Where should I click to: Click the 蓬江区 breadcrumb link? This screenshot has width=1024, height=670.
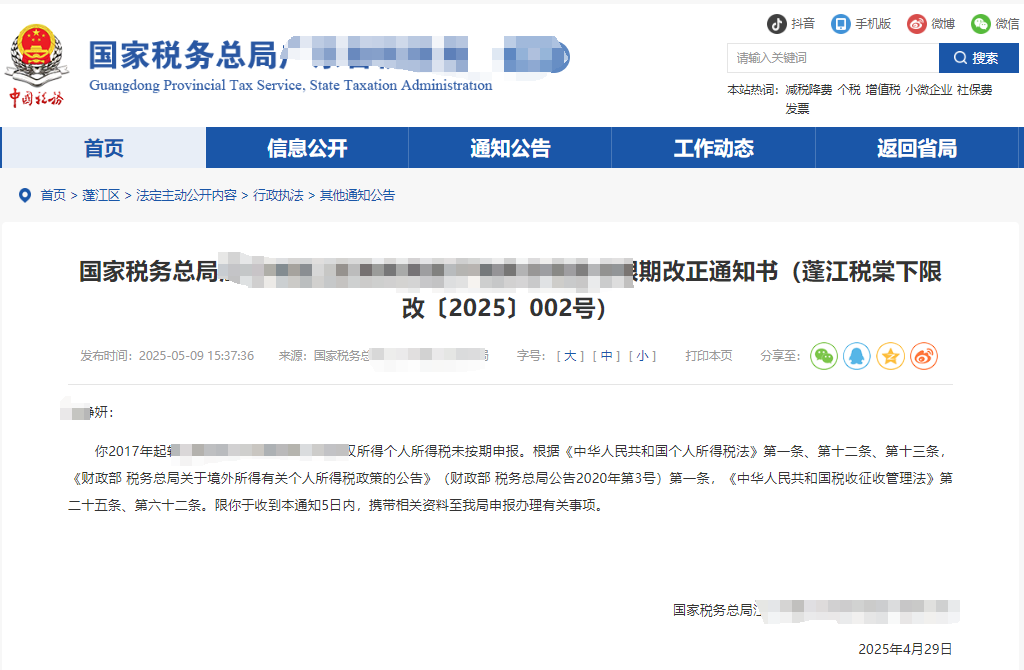(101, 195)
